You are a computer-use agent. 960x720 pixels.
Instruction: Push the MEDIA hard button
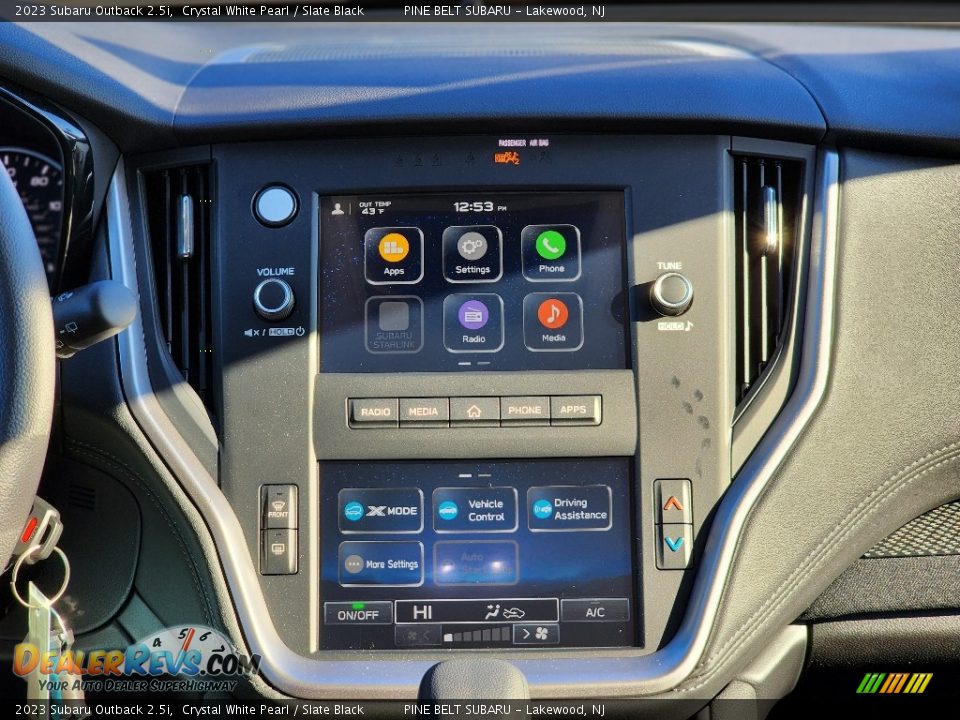[424, 411]
